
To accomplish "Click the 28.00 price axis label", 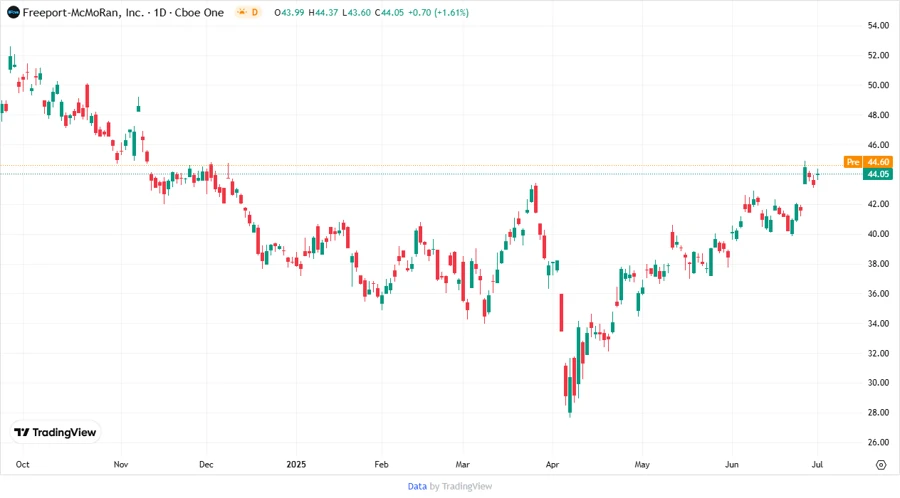I will (x=878, y=412).
